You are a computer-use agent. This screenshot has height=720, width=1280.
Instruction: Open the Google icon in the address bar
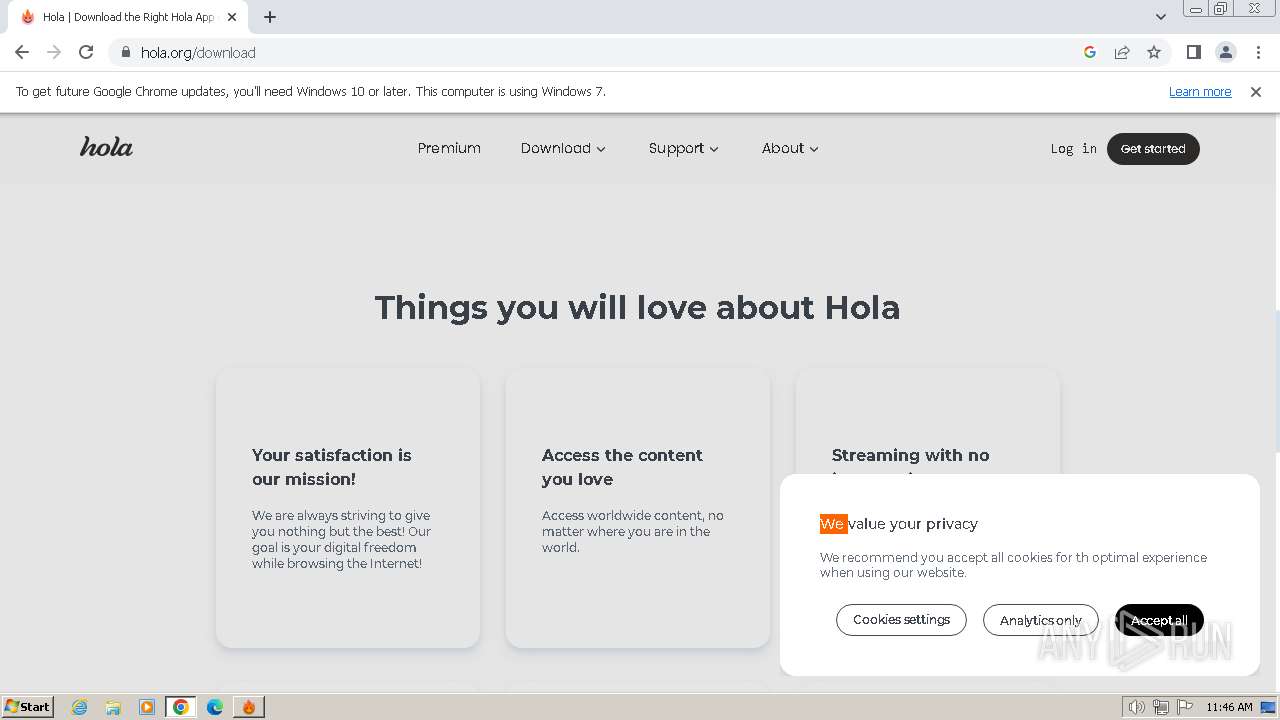(x=1090, y=52)
